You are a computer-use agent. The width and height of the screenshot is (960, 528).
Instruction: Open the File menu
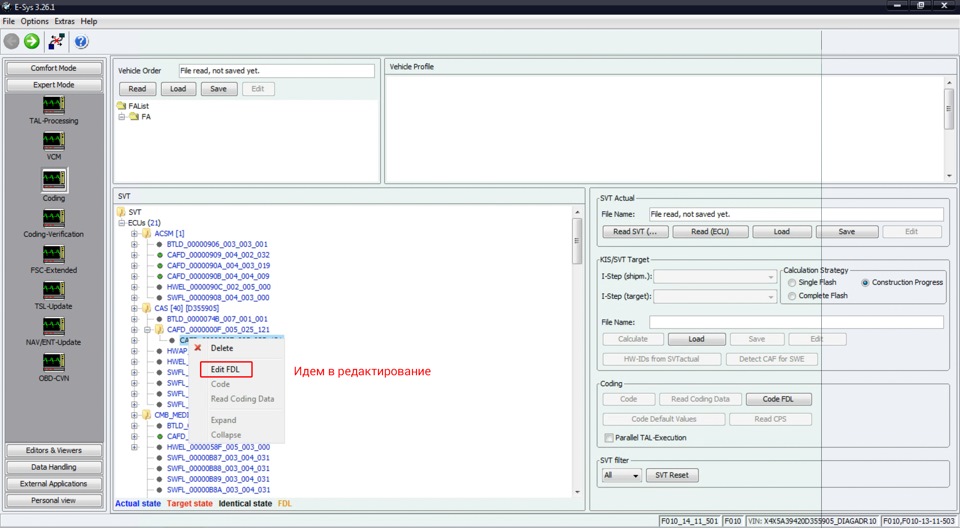pyautogui.click(x=9, y=21)
